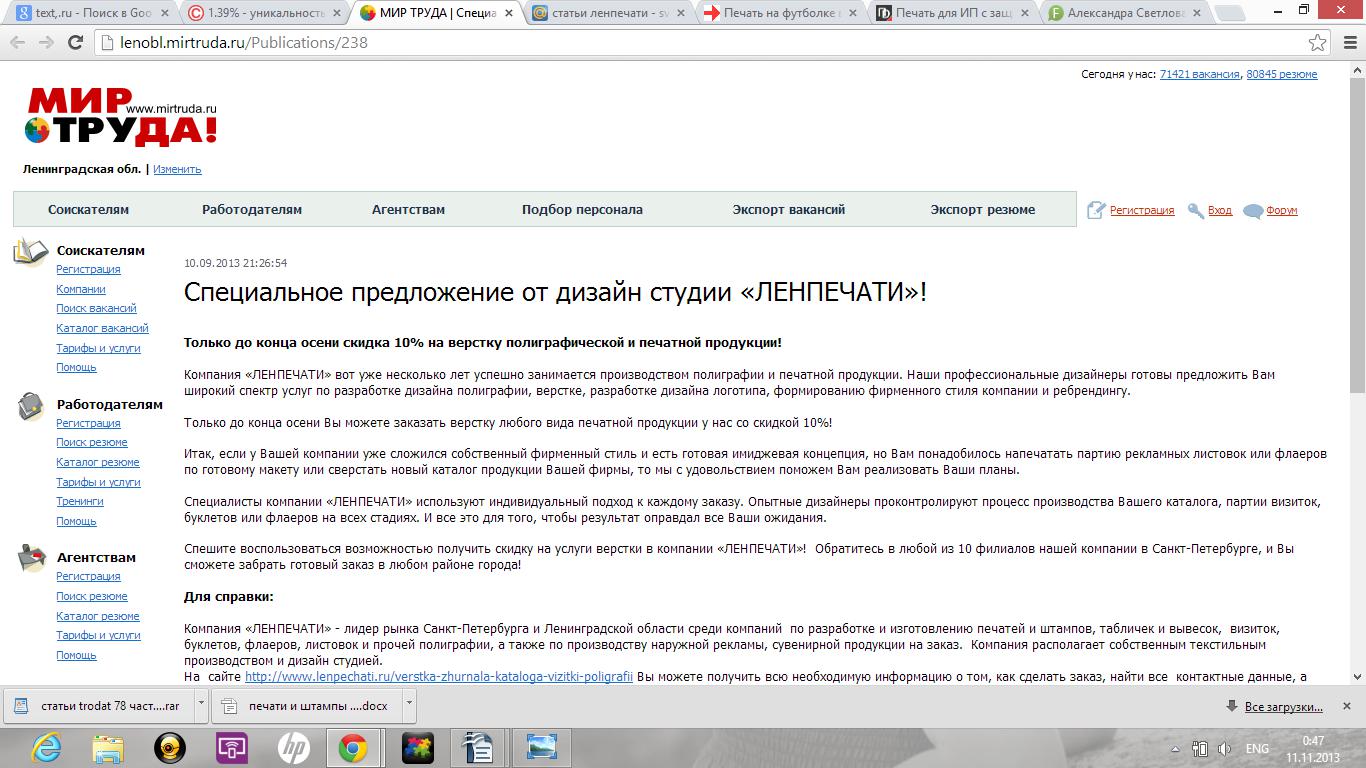Open the picture viewer taskbar icon
The height and width of the screenshot is (768, 1366).
coord(541,747)
